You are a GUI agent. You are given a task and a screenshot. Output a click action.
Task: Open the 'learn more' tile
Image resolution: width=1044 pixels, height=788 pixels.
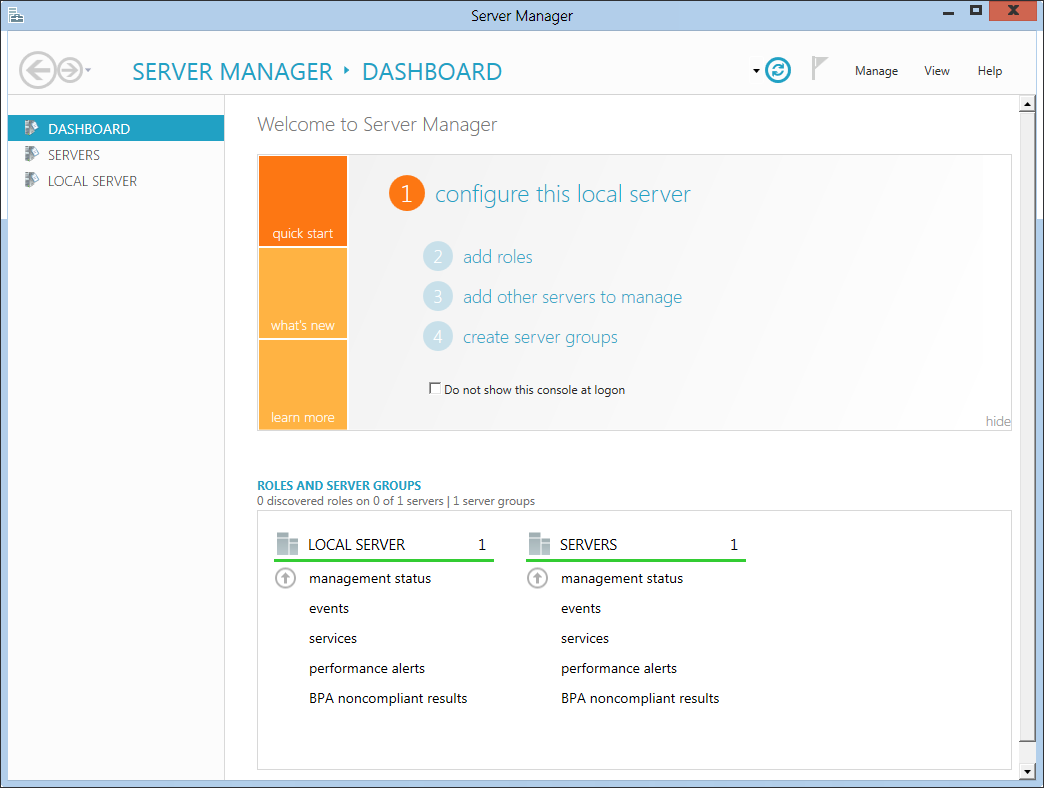coord(302,385)
